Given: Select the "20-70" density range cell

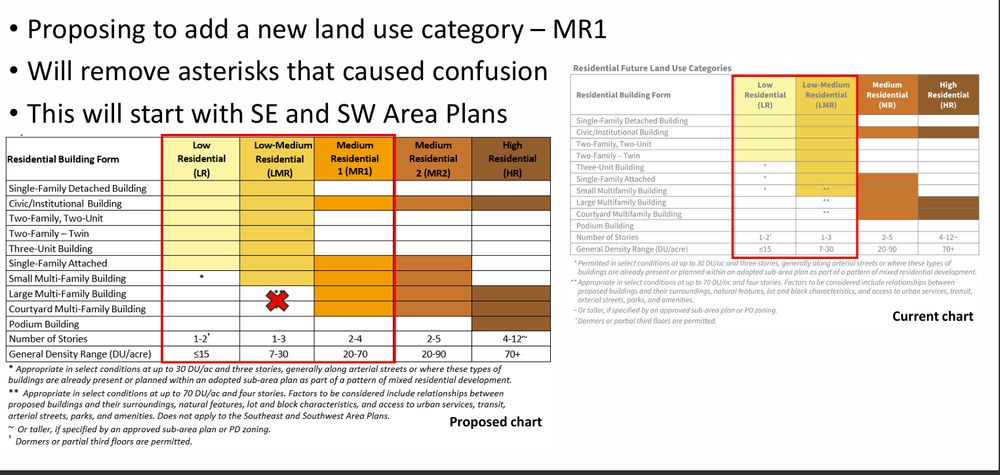Looking at the screenshot, I should [x=355, y=354].
